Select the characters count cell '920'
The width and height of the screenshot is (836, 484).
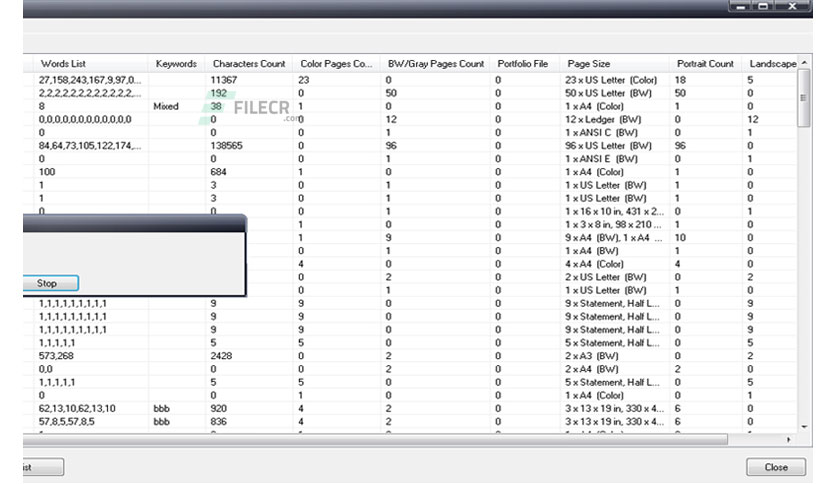218,408
